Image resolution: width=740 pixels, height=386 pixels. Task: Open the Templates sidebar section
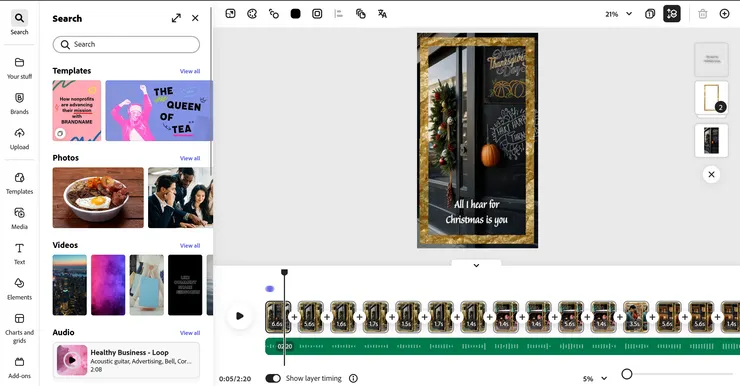pos(19,183)
